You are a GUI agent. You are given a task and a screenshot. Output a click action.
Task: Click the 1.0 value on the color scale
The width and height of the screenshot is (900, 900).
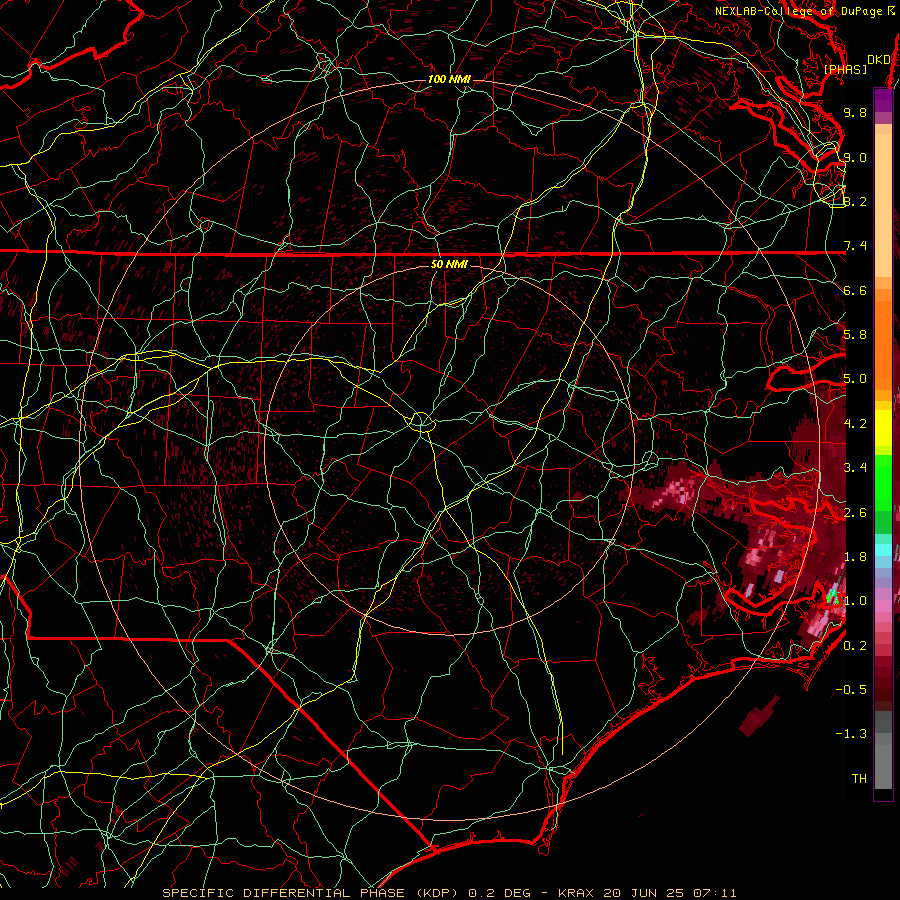[x=855, y=601]
